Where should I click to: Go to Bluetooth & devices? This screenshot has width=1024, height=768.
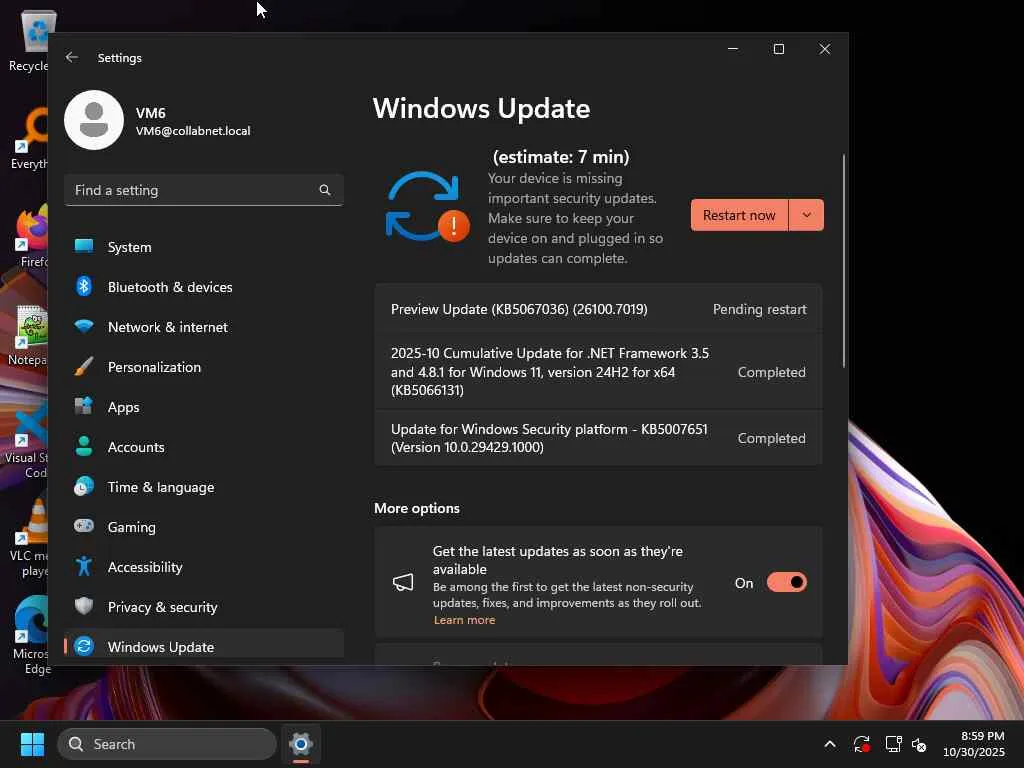click(204, 287)
